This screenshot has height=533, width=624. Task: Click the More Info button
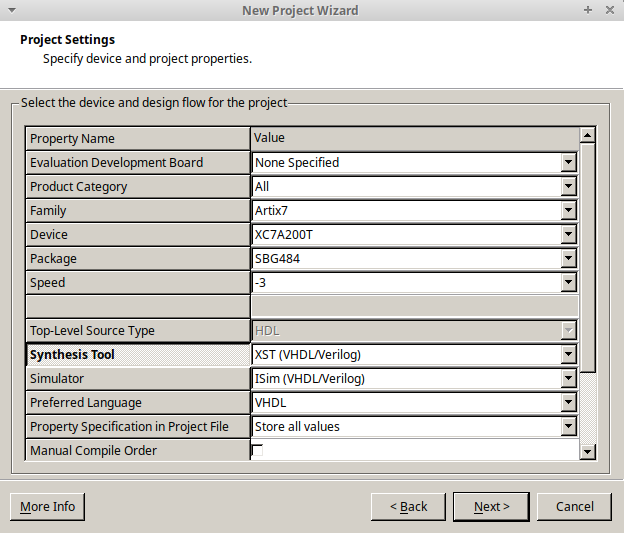click(47, 507)
